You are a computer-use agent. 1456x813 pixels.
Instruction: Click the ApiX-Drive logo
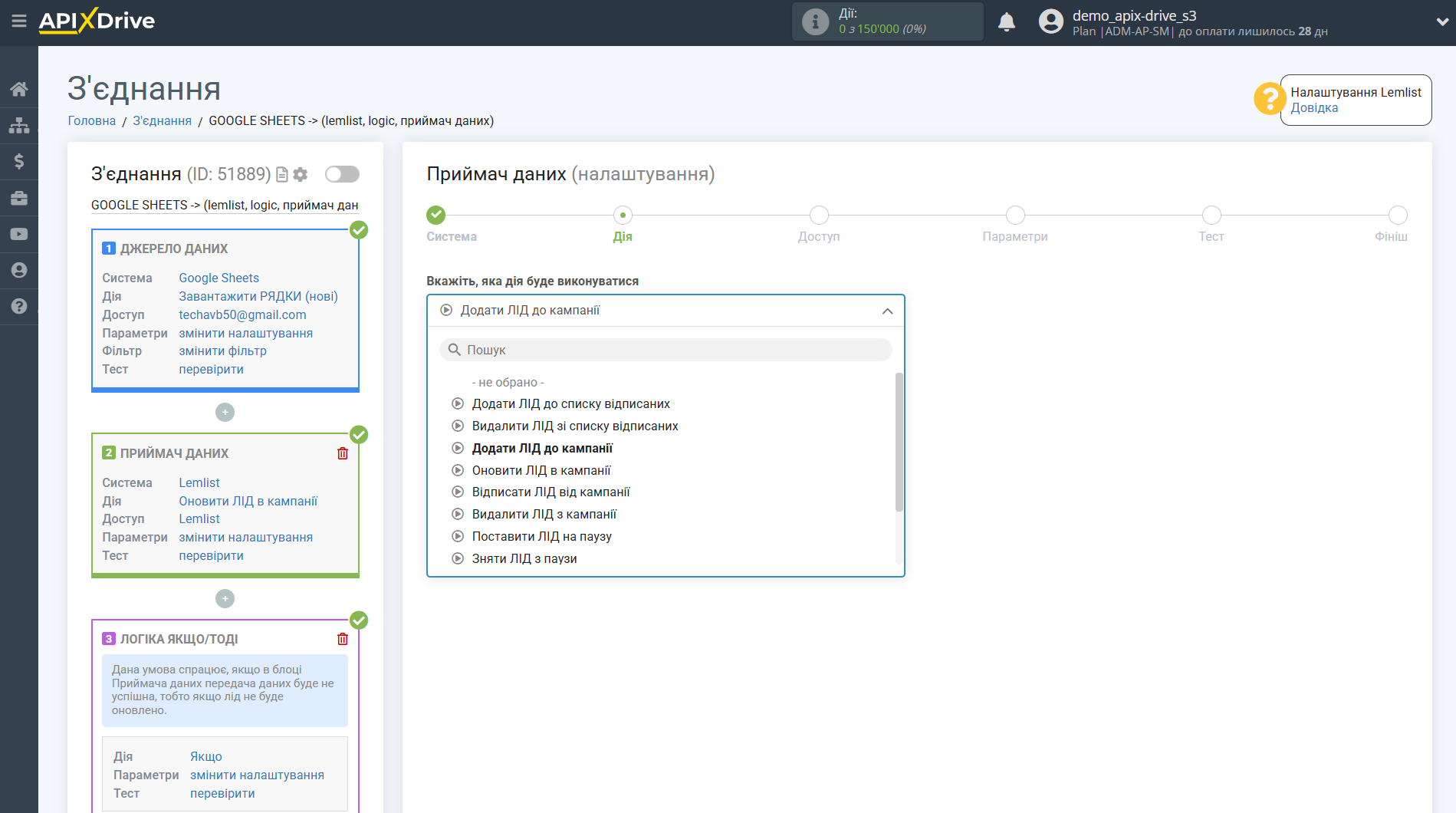[x=97, y=21]
